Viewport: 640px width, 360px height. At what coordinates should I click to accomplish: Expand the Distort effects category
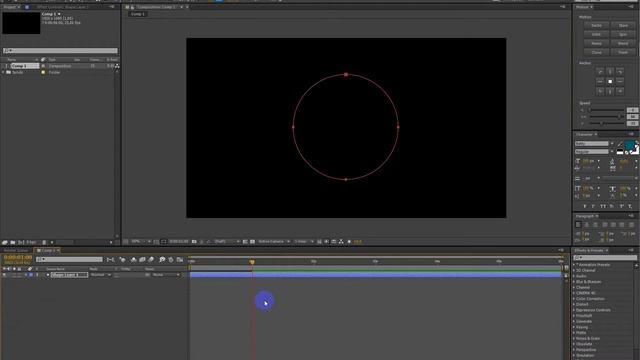[574, 304]
